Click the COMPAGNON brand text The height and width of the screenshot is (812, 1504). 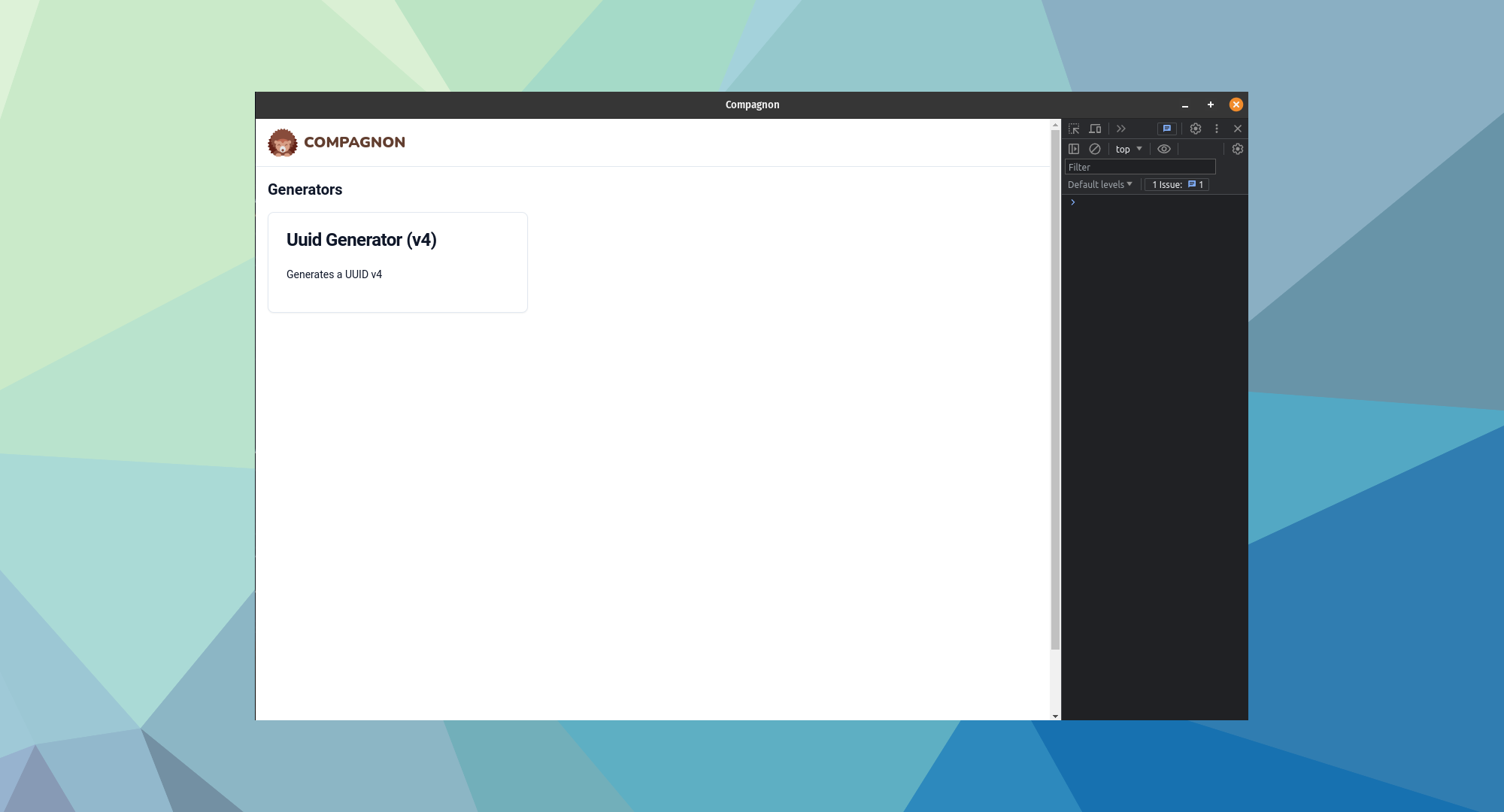(x=354, y=142)
